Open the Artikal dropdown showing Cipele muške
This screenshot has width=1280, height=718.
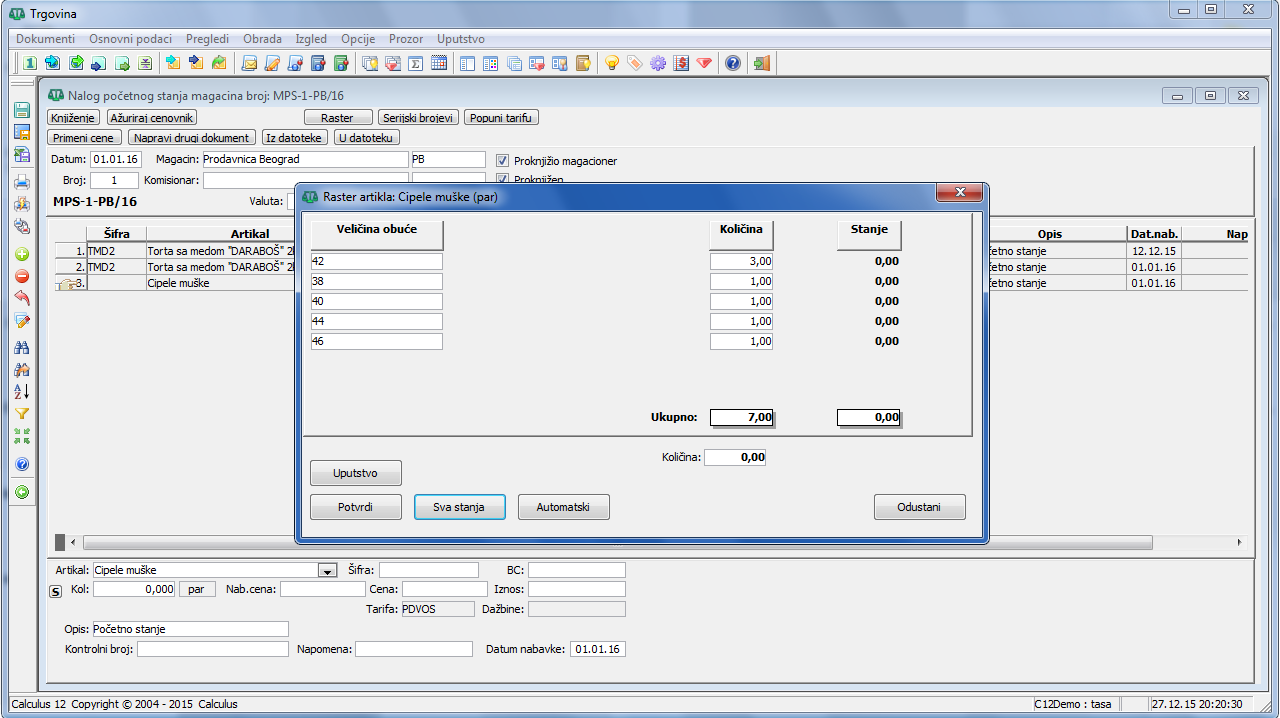click(326, 571)
